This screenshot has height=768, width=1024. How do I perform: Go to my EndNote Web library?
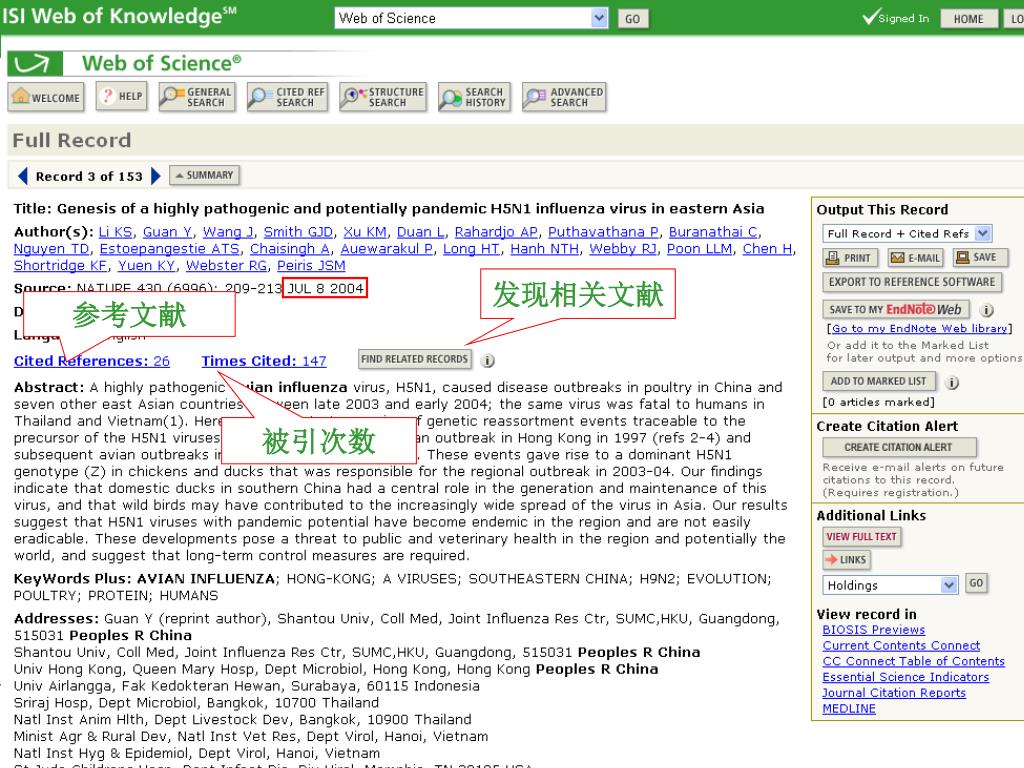919,328
